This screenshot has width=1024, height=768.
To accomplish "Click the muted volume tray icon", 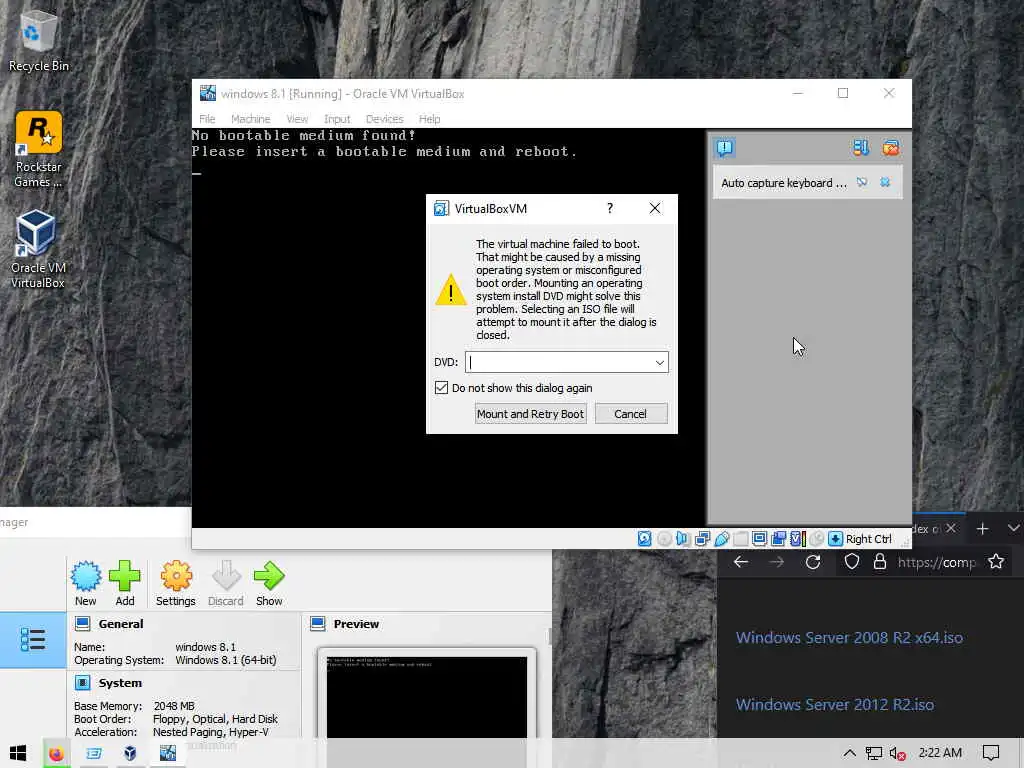I will [x=897, y=753].
